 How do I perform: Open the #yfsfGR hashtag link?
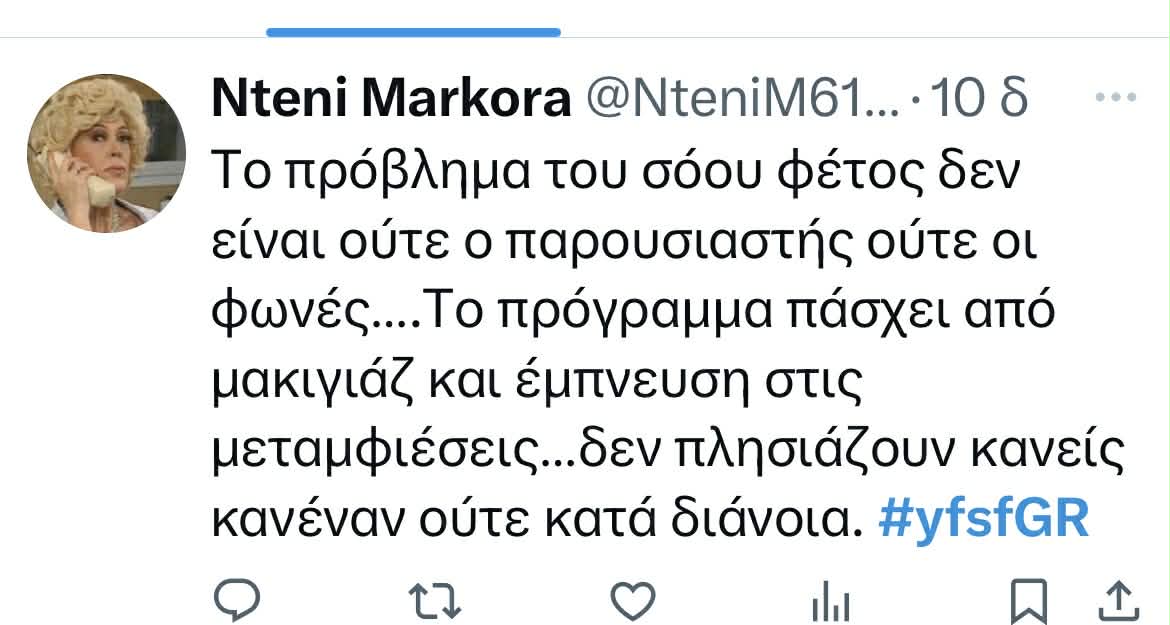984,520
